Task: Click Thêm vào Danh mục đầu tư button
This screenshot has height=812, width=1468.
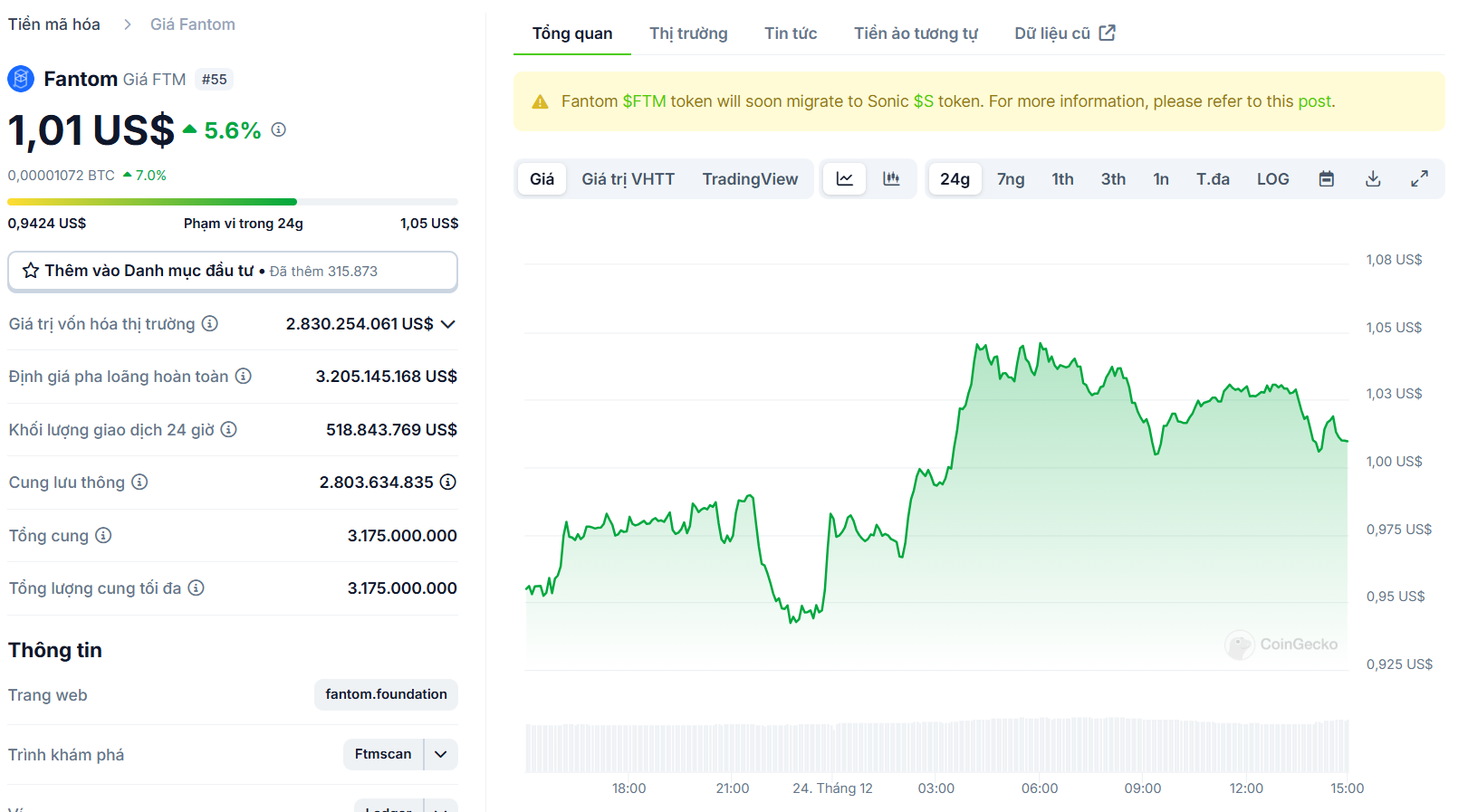Action: point(233,271)
